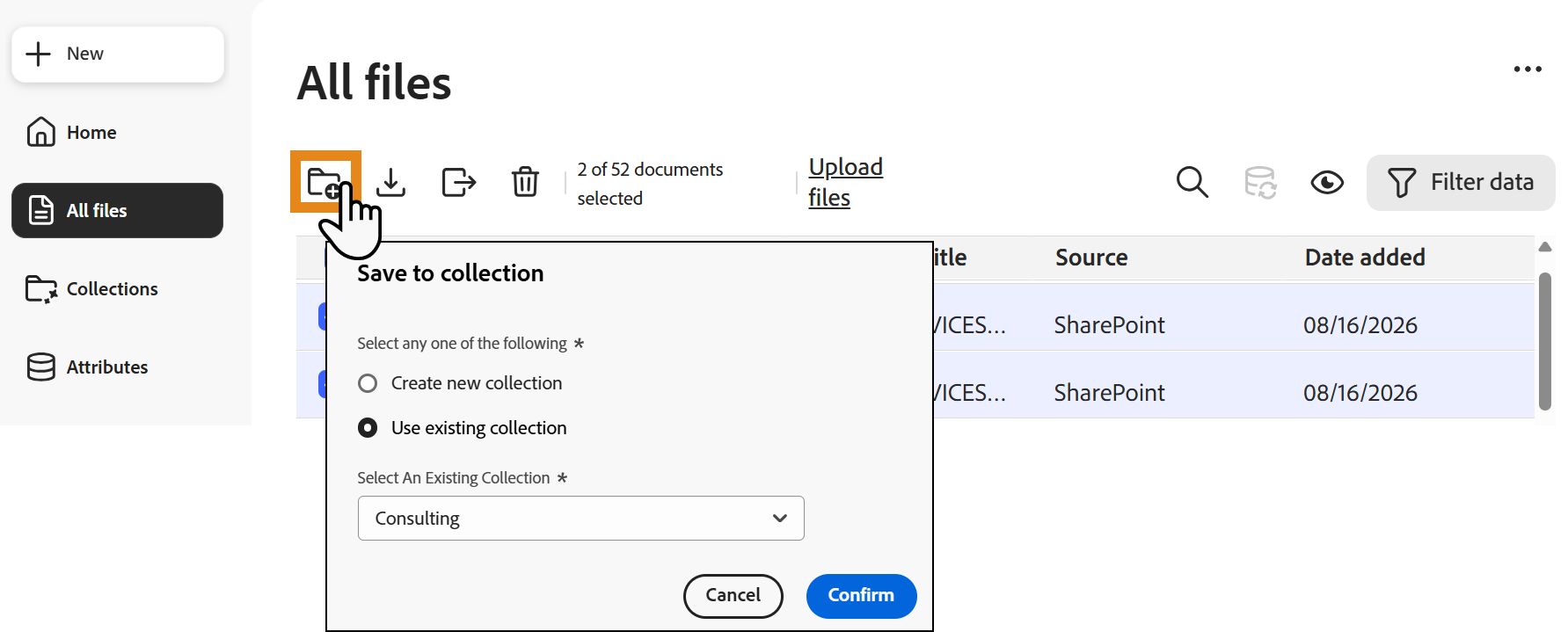Open the search magnifier icon
Screen dimensions: 1568x632
point(1192,182)
